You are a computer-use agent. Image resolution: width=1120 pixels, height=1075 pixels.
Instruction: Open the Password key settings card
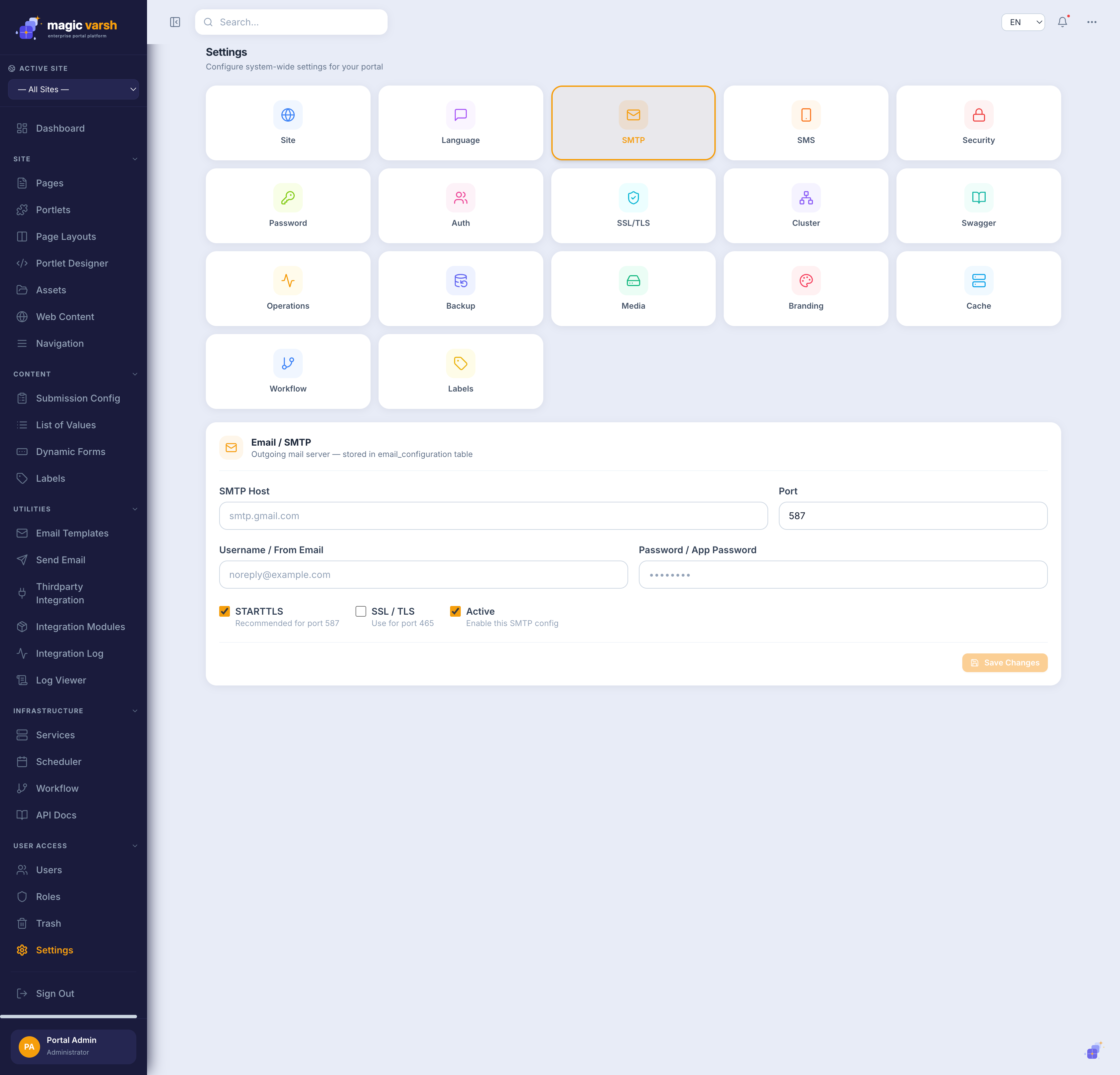(x=288, y=206)
